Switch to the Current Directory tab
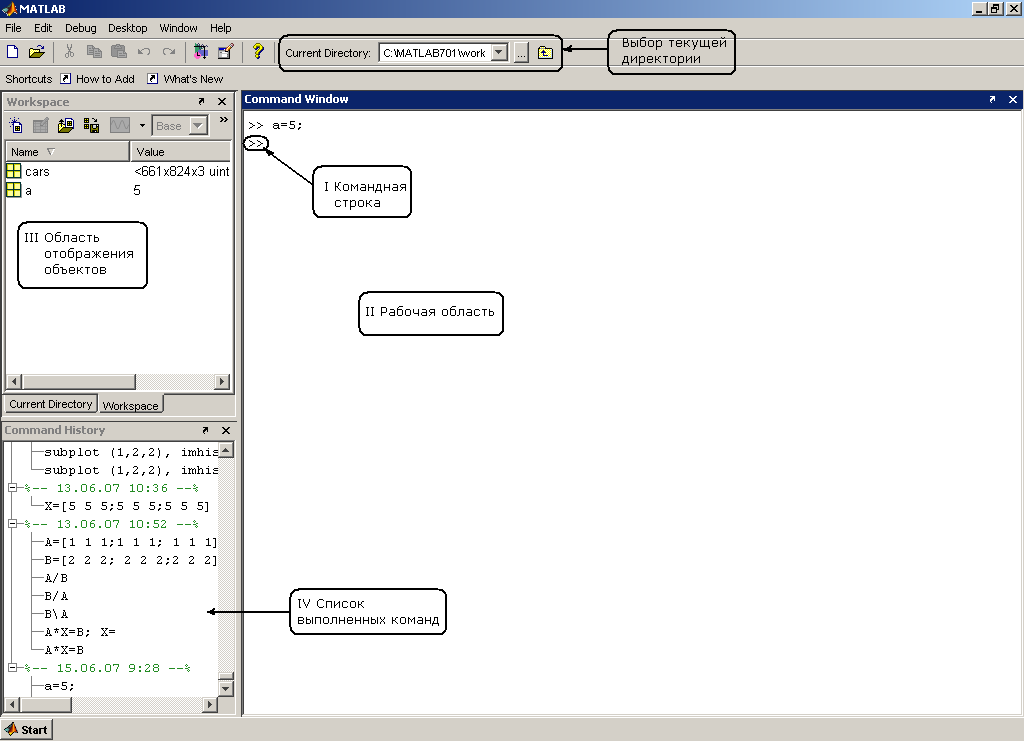The width and height of the screenshot is (1024, 742). tap(50, 404)
